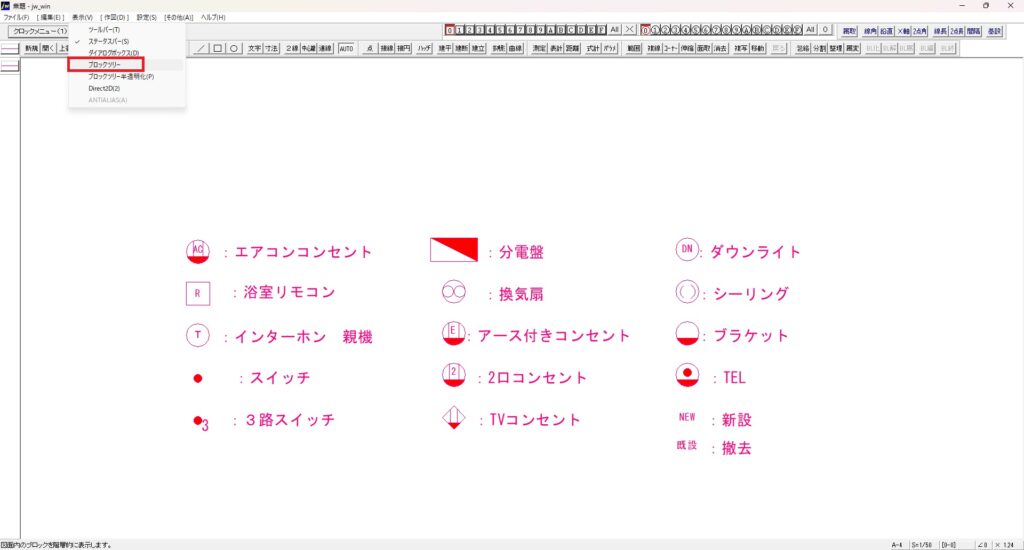The image size is (1024, 550).
Task: Select the 範囲 range selection tool
Action: pyautogui.click(x=634, y=47)
